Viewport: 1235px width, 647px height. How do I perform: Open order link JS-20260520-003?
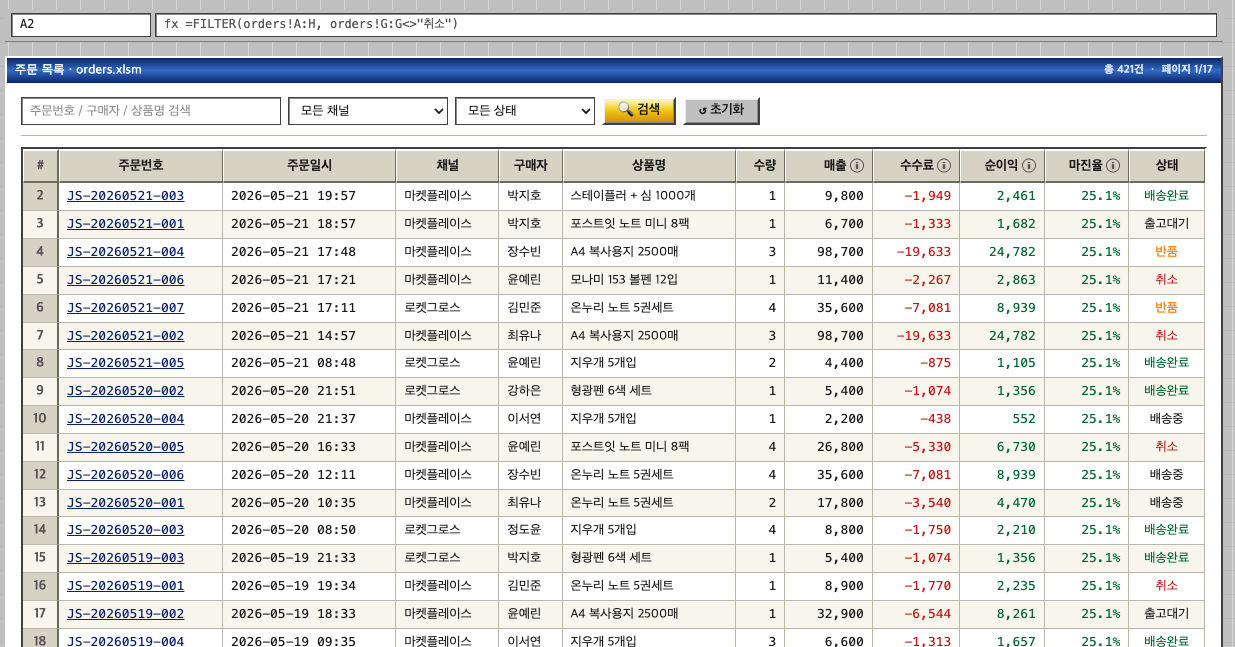pos(125,530)
